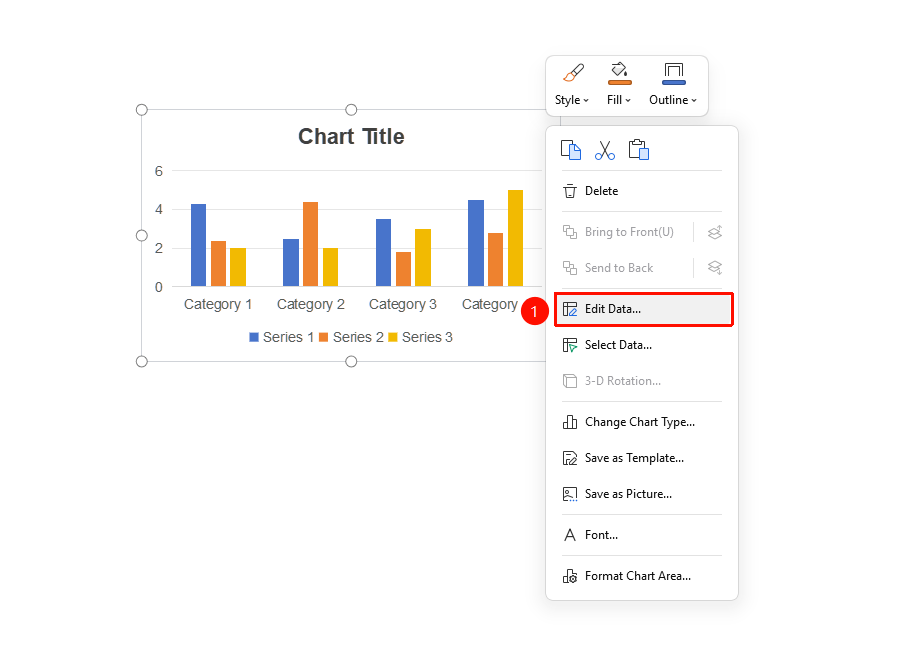
Task: Click the Send to Back entry
Action: (x=618, y=268)
